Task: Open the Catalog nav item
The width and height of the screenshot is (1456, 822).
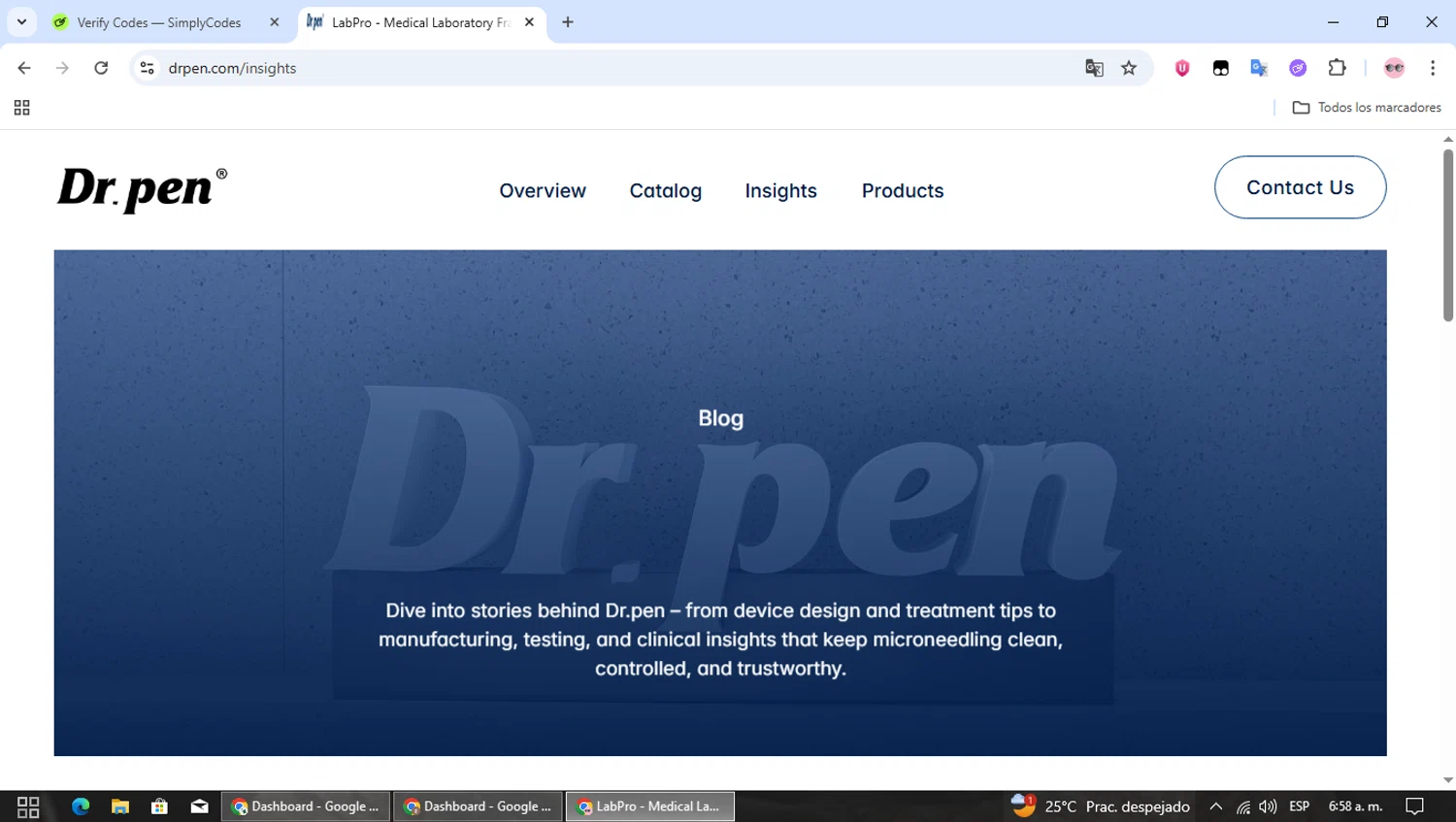Action: pos(666,191)
